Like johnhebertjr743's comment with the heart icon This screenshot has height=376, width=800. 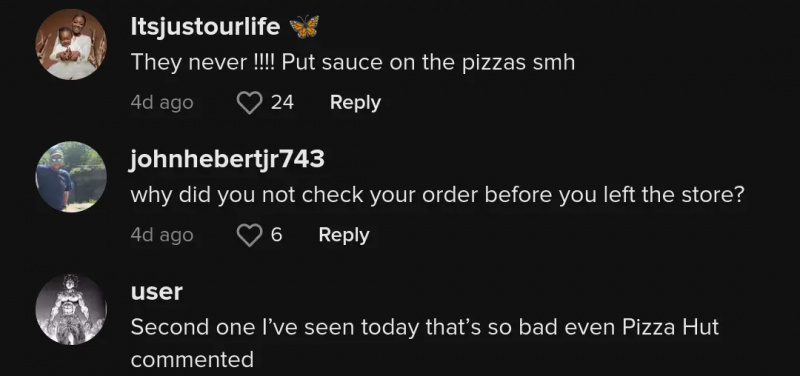click(x=249, y=236)
